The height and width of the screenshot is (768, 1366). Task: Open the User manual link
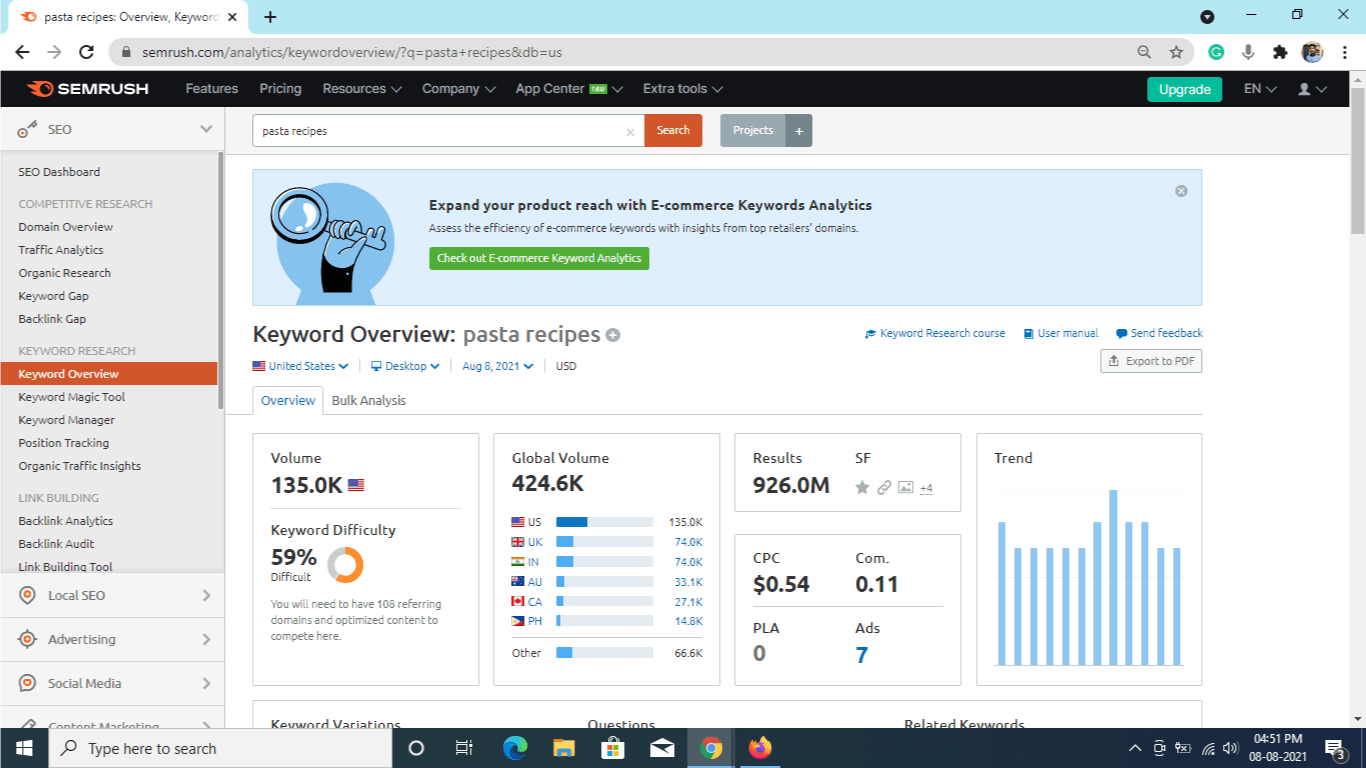click(1061, 333)
